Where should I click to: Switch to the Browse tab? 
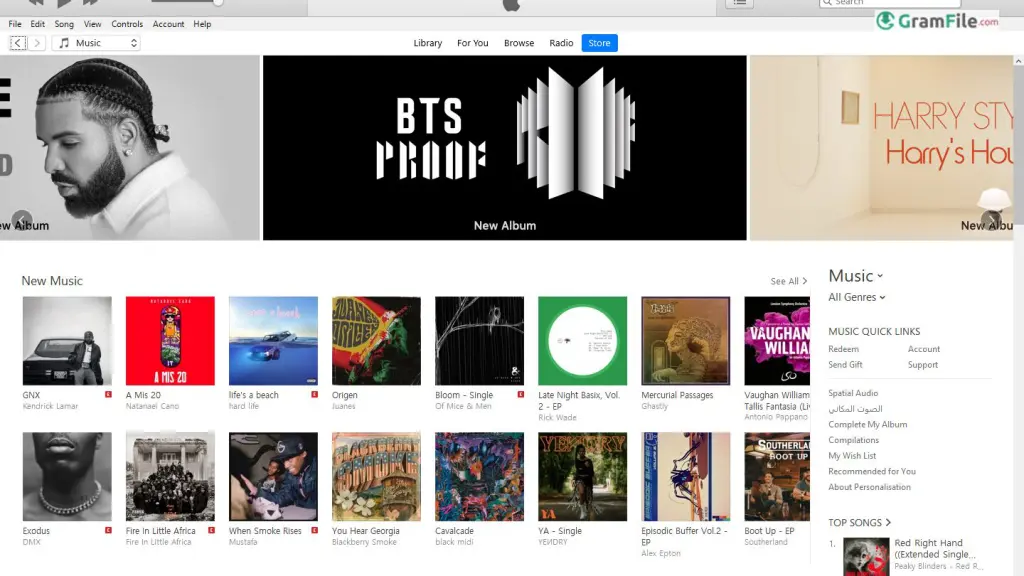[519, 43]
